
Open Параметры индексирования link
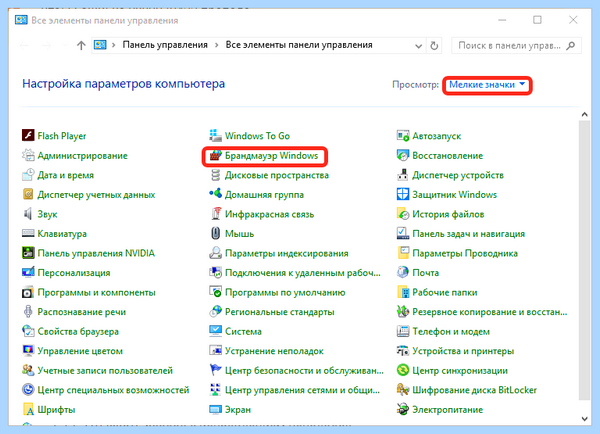tap(287, 253)
